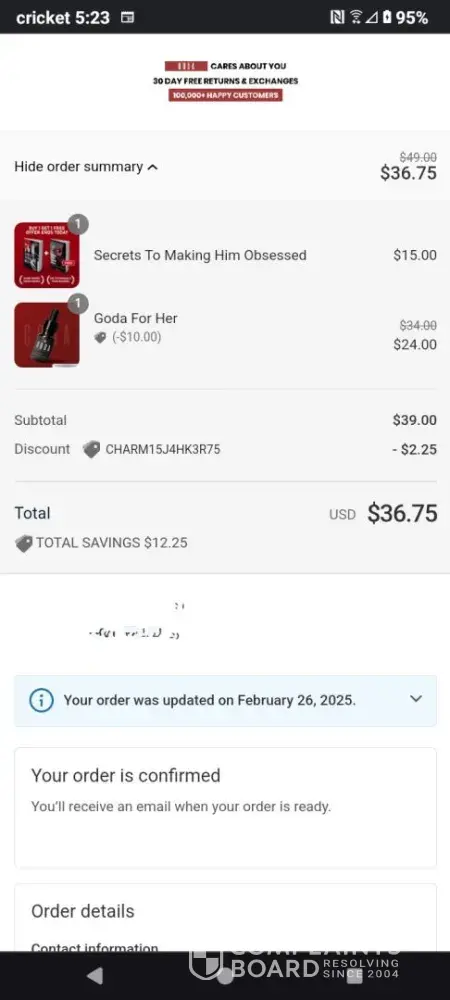Viewport: 450px width, 1000px height.
Task: Select the CHARM15J4HK3R75 discount code
Action: (163, 450)
